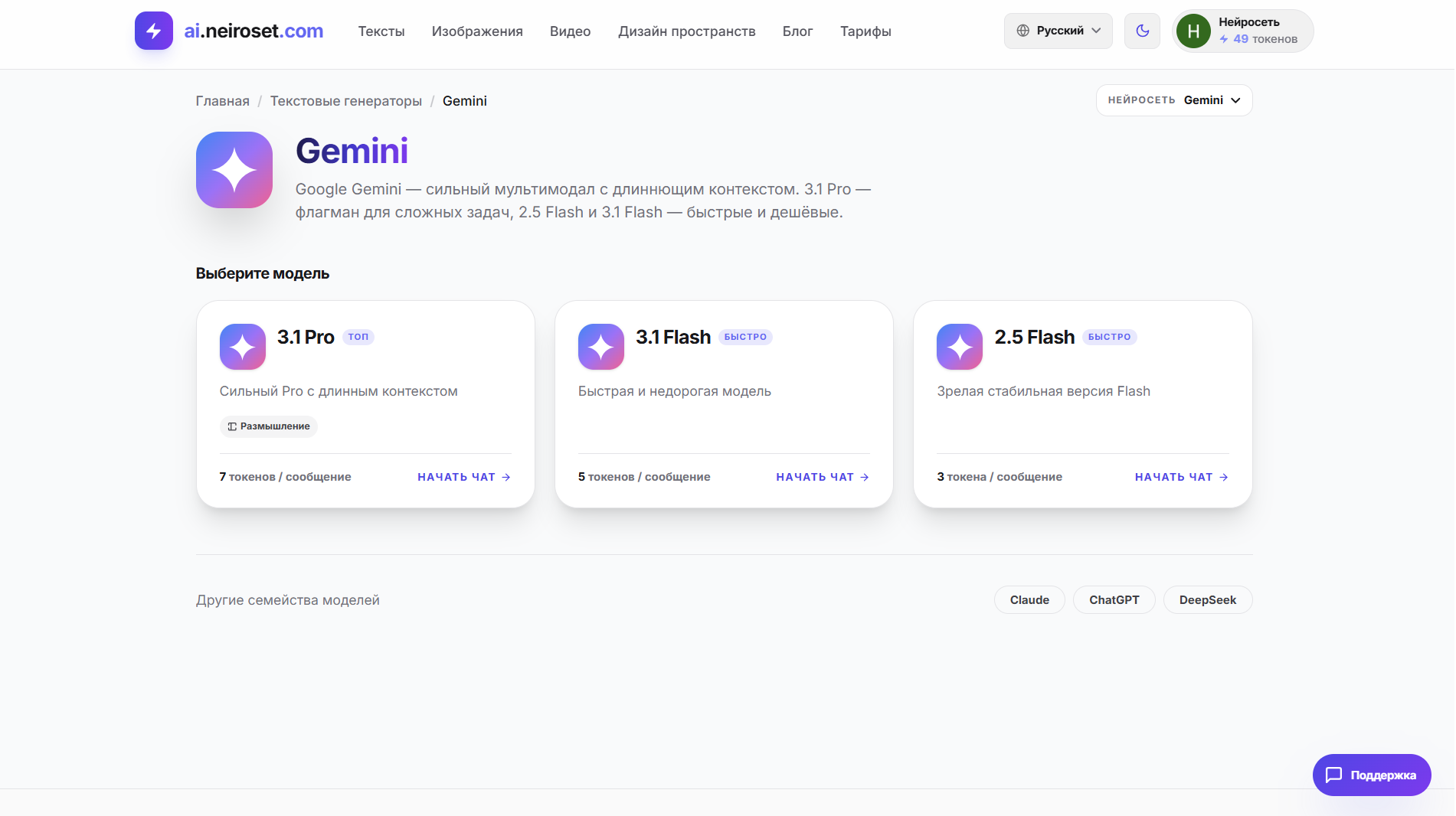Toggle dark mode with the moon icon
Image resolution: width=1456 pixels, height=816 pixels.
tap(1142, 31)
